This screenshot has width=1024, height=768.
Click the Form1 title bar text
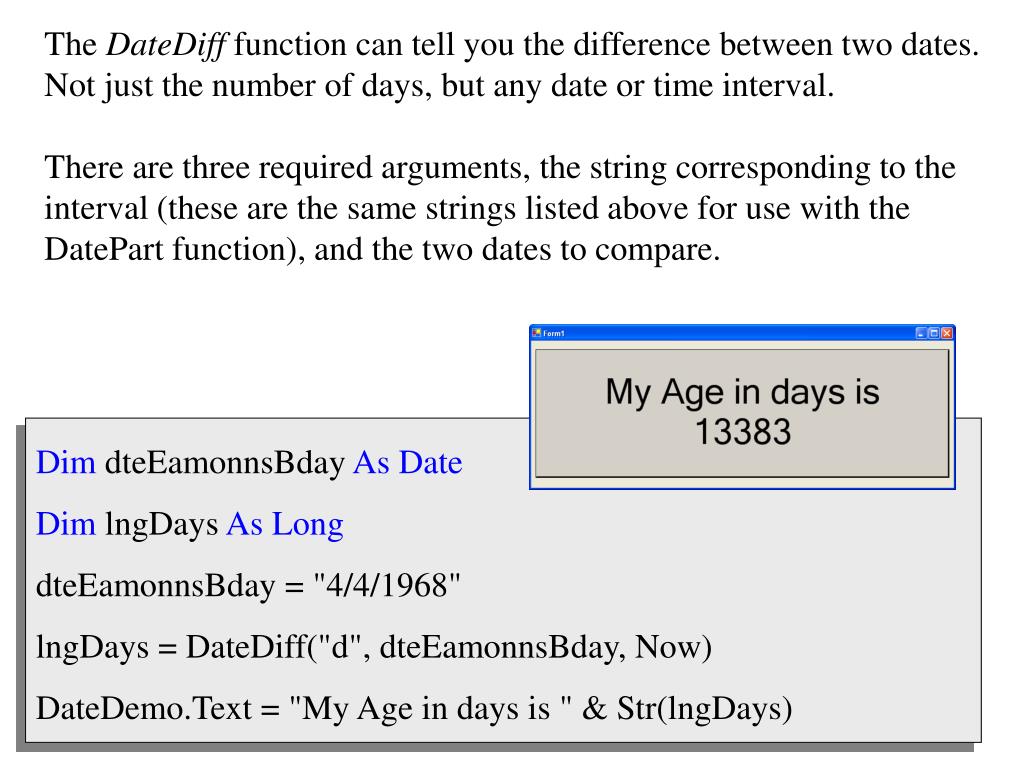(554, 333)
